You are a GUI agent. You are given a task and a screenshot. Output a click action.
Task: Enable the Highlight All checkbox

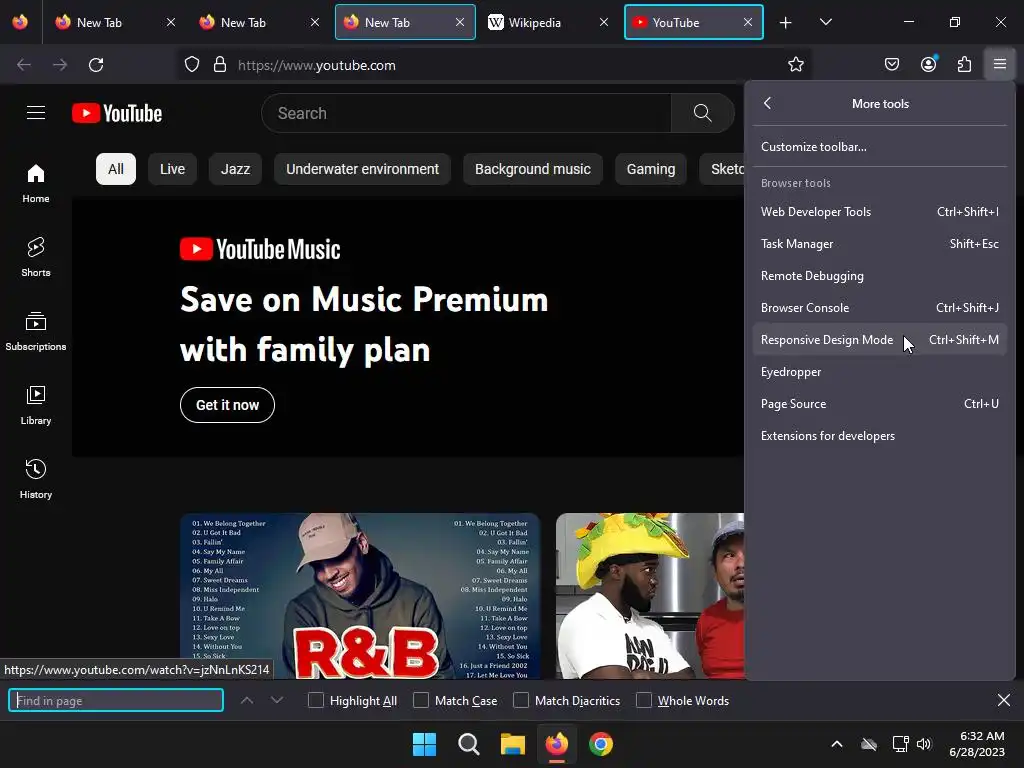316,700
